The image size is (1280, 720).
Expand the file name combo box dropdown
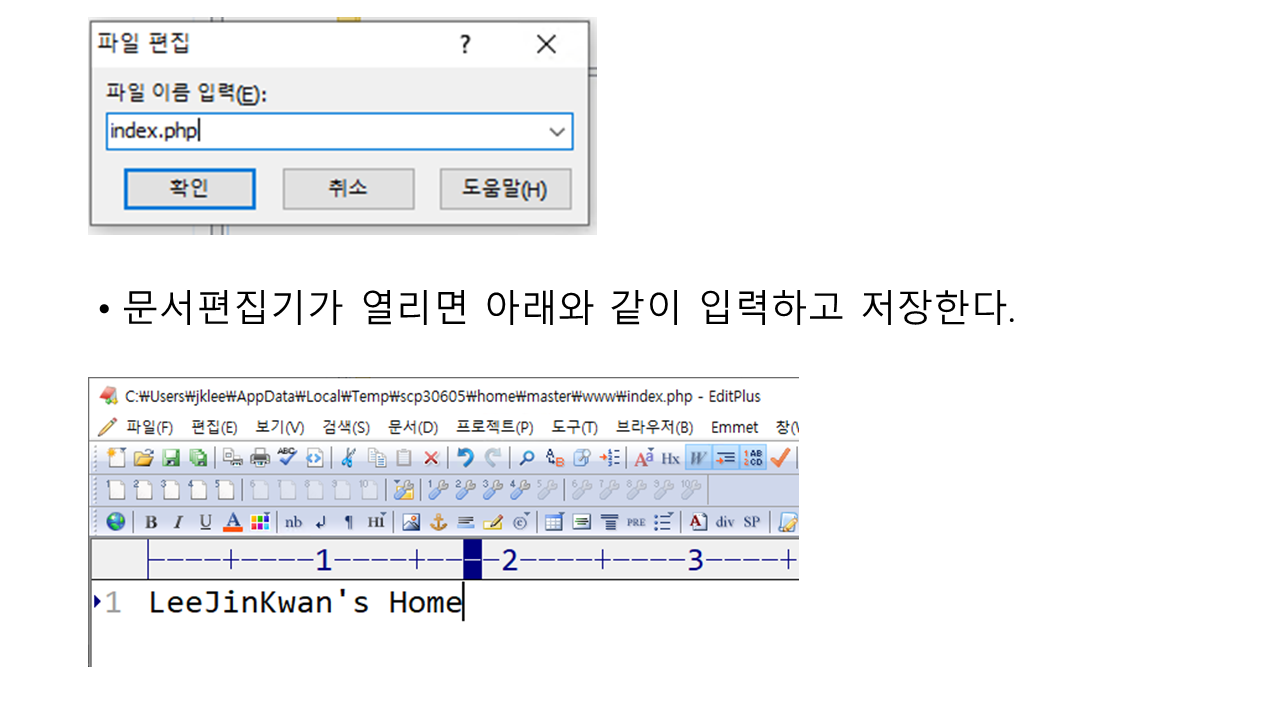557,132
